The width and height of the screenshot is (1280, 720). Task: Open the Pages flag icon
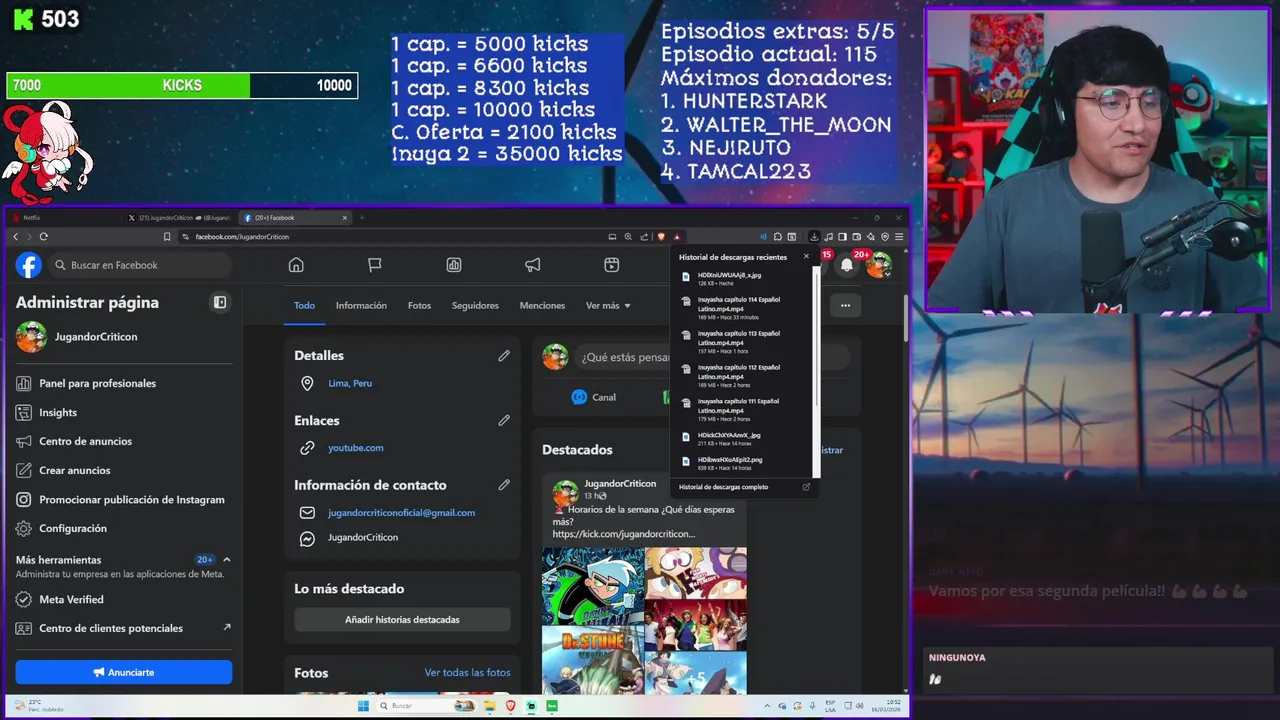(x=375, y=265)
